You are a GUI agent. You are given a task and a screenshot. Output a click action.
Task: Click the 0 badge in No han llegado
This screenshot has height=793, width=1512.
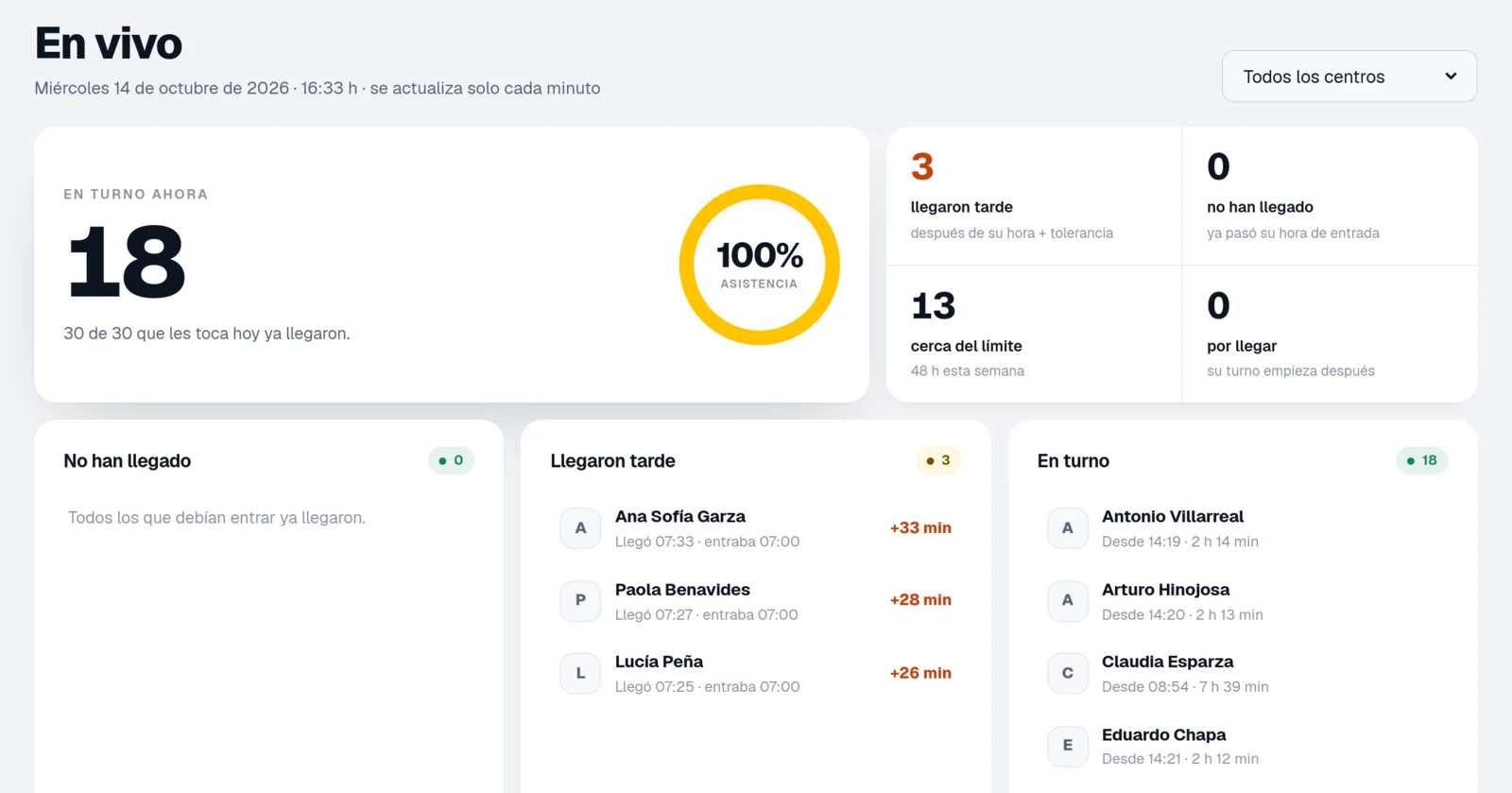tap(451, 460)
